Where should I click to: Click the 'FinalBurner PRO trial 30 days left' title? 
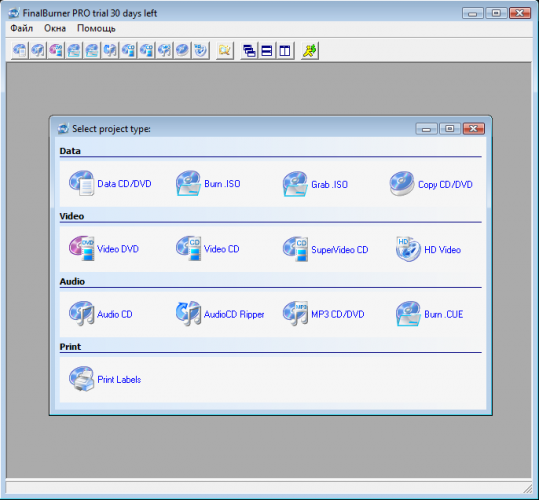point(90,13)
